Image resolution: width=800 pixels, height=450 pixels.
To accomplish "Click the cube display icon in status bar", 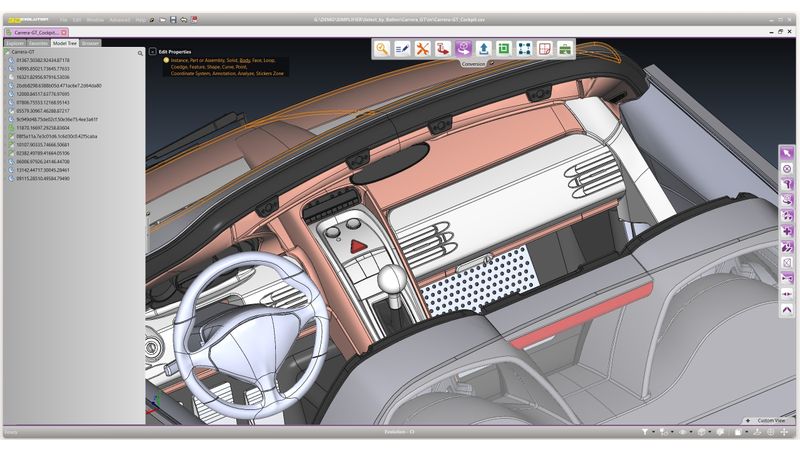I will [x=702, y=432].
